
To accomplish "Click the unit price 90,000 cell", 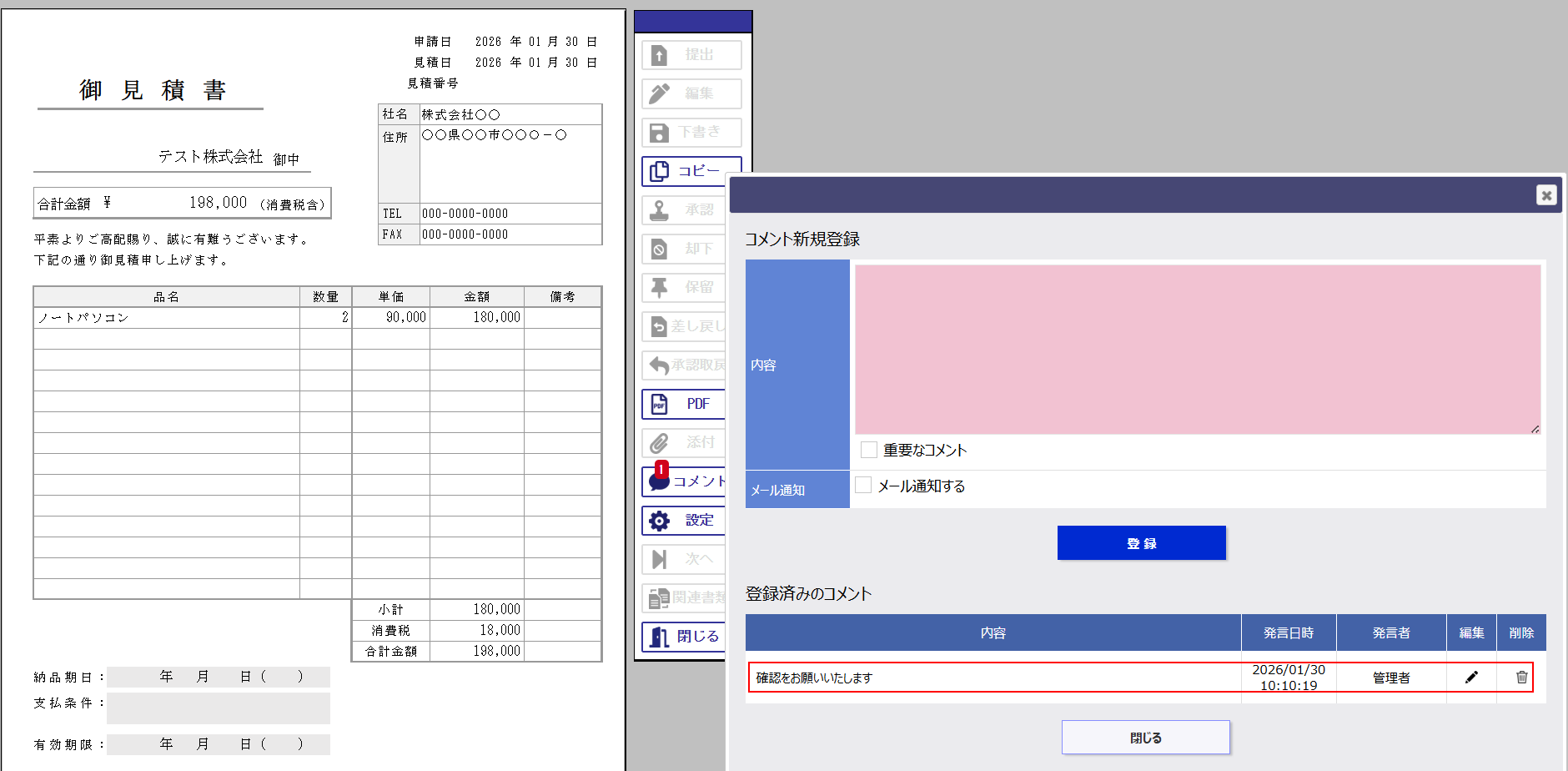I will coord(391,318).
